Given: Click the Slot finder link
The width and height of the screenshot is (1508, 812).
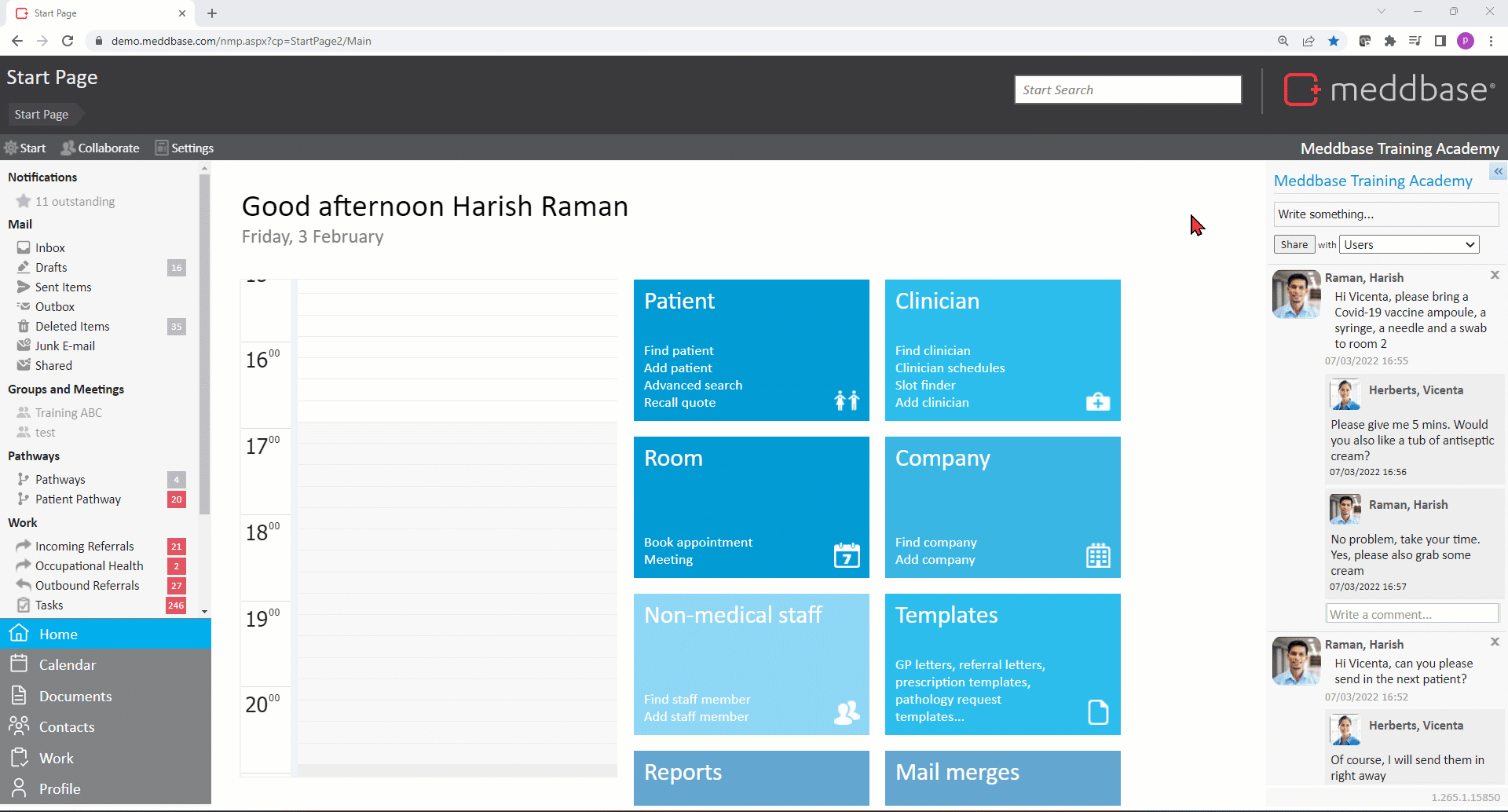Looking at the screenshot, I should 924,385.
